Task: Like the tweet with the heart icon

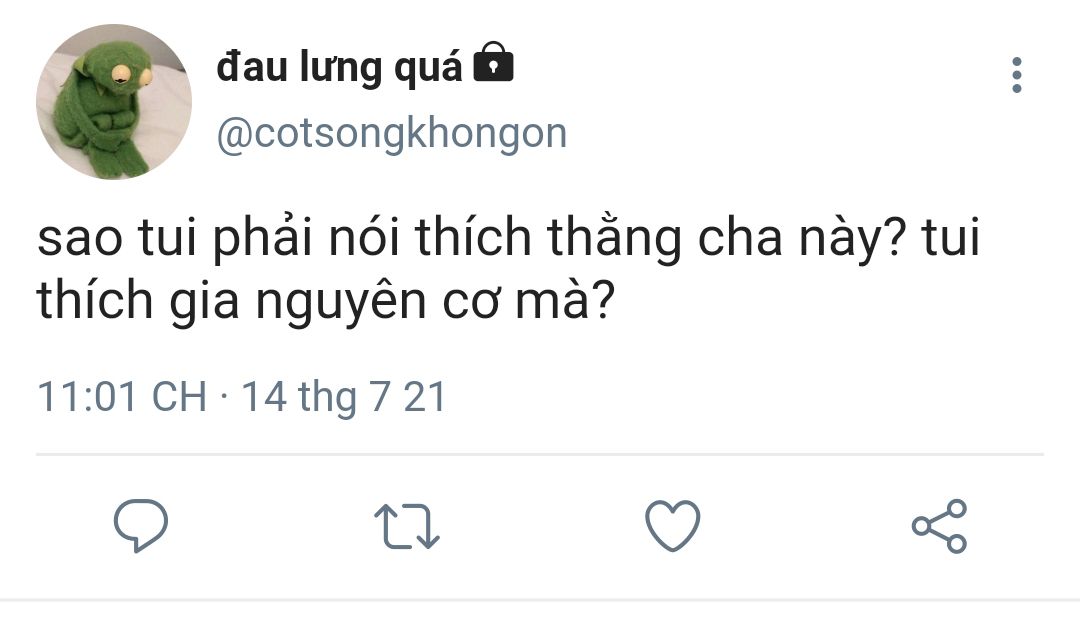Action: coord(672,526)
